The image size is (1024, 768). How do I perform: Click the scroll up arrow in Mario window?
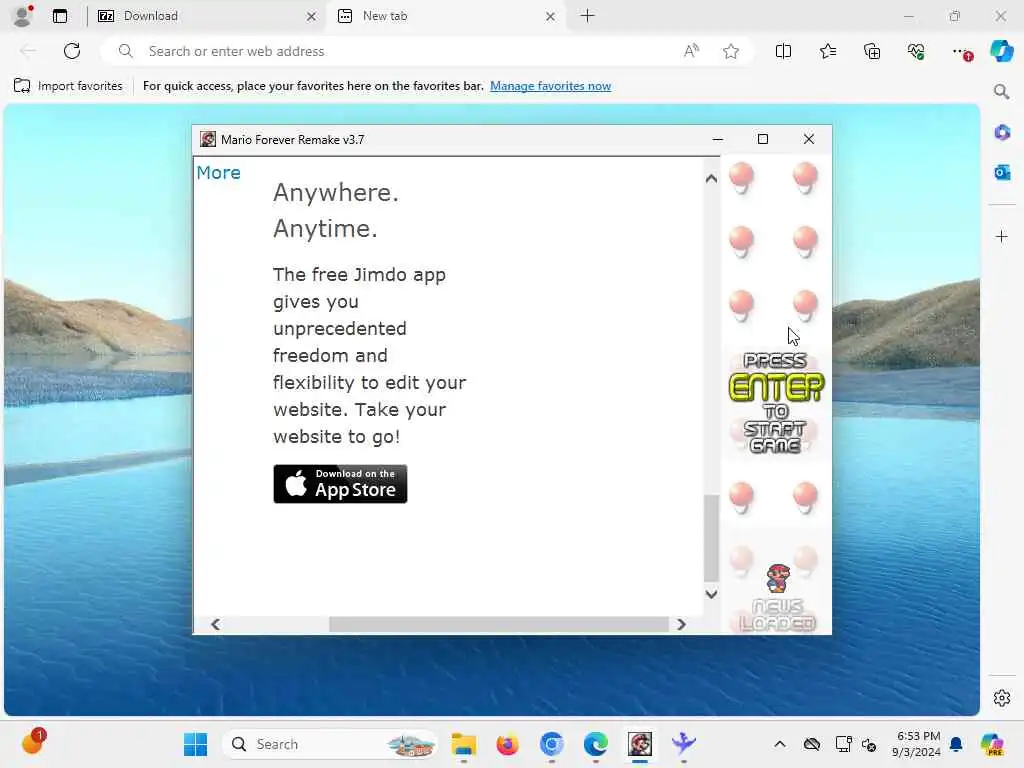pos(711,178)
